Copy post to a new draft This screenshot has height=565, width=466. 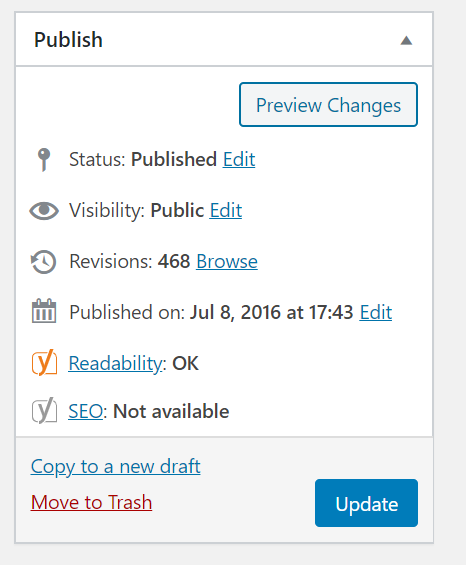pyautogui.click(x=115, y=467)
